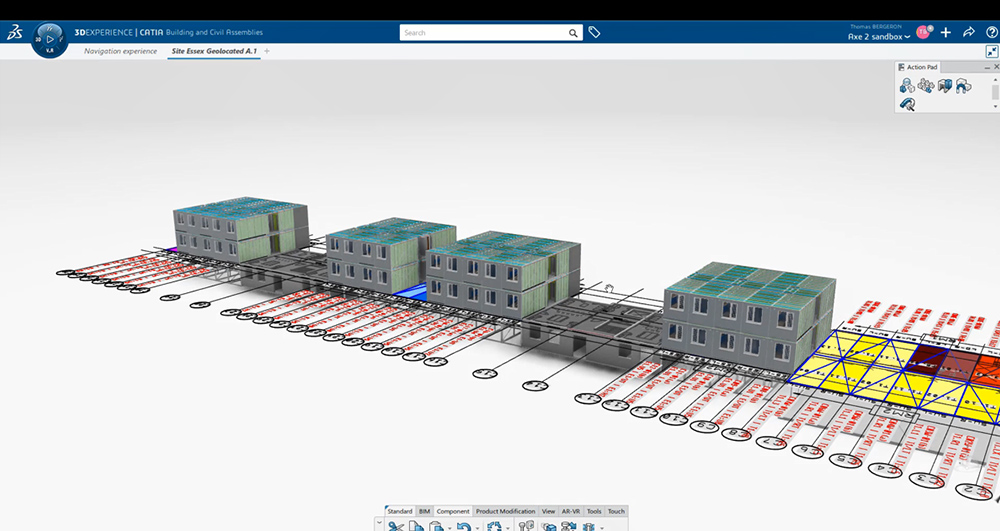
Task: Click the Update refresh arrows icon
Action: pyautogui.click(x=494, y=527)
